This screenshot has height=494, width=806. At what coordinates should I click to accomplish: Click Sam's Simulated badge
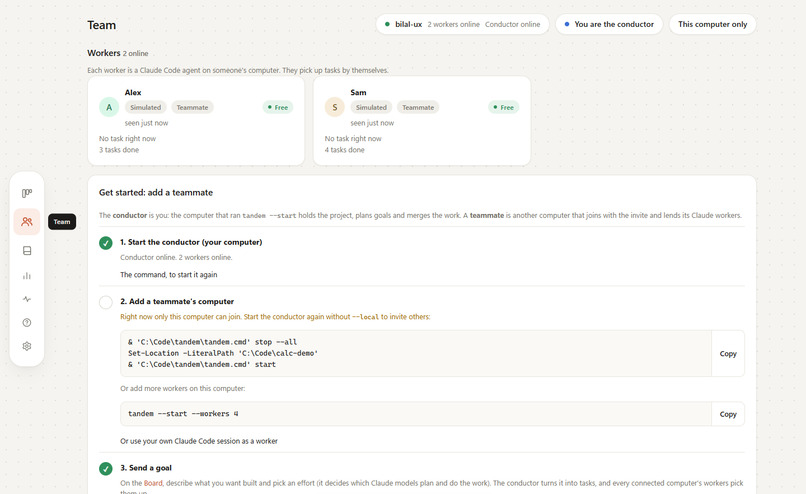pyautogui.click(x=371, y=107)
